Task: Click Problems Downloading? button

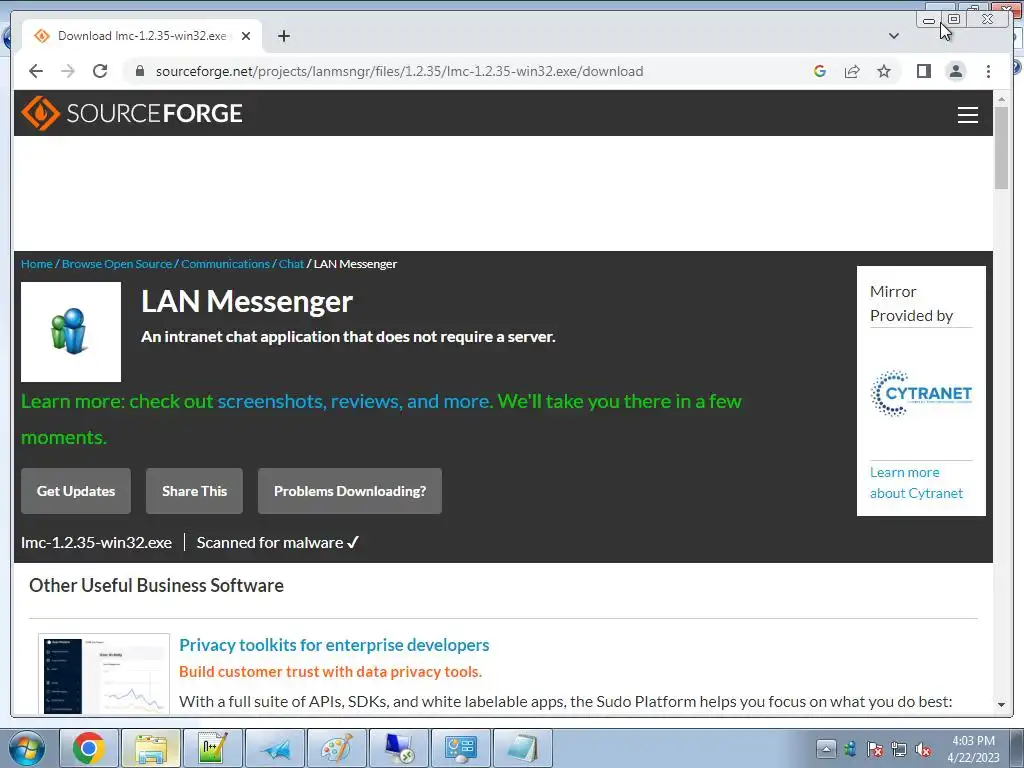Action: (x=349, y=491)
